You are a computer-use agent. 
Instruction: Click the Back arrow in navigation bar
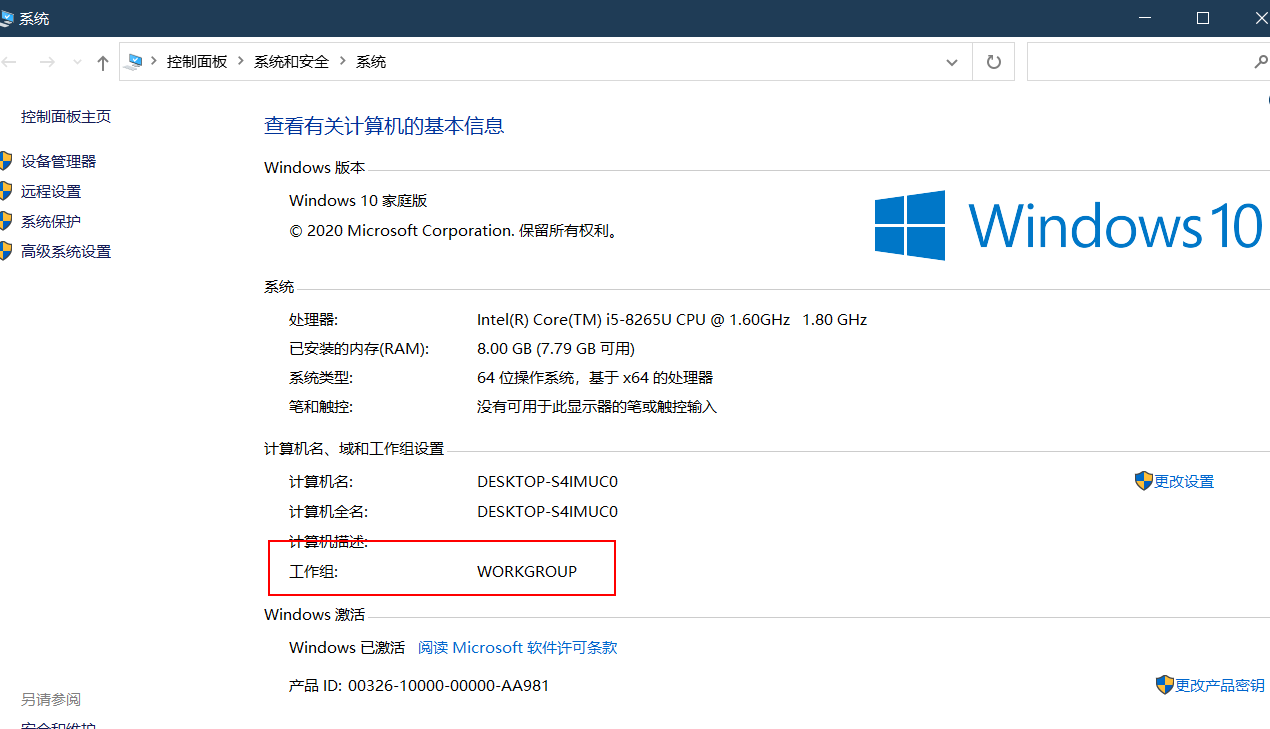point(9,62)
